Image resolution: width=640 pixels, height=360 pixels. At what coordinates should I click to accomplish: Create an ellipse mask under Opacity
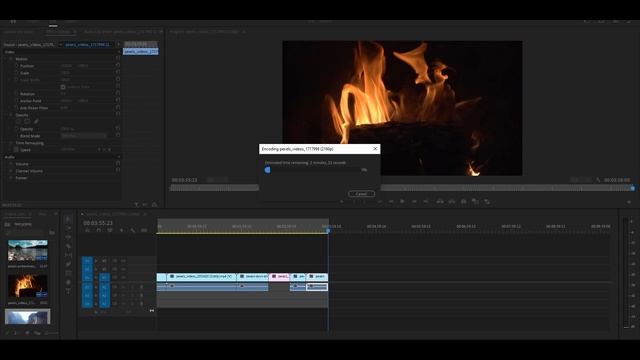click(18, 122)
